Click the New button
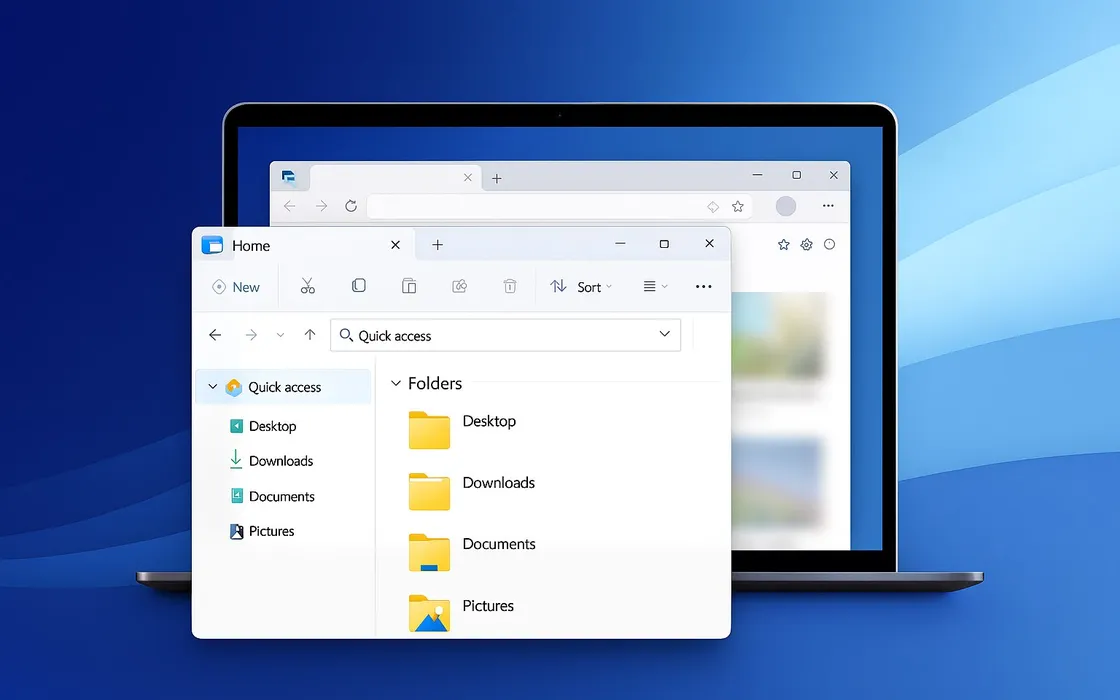Screen dimensions: 1120x700 236,287
